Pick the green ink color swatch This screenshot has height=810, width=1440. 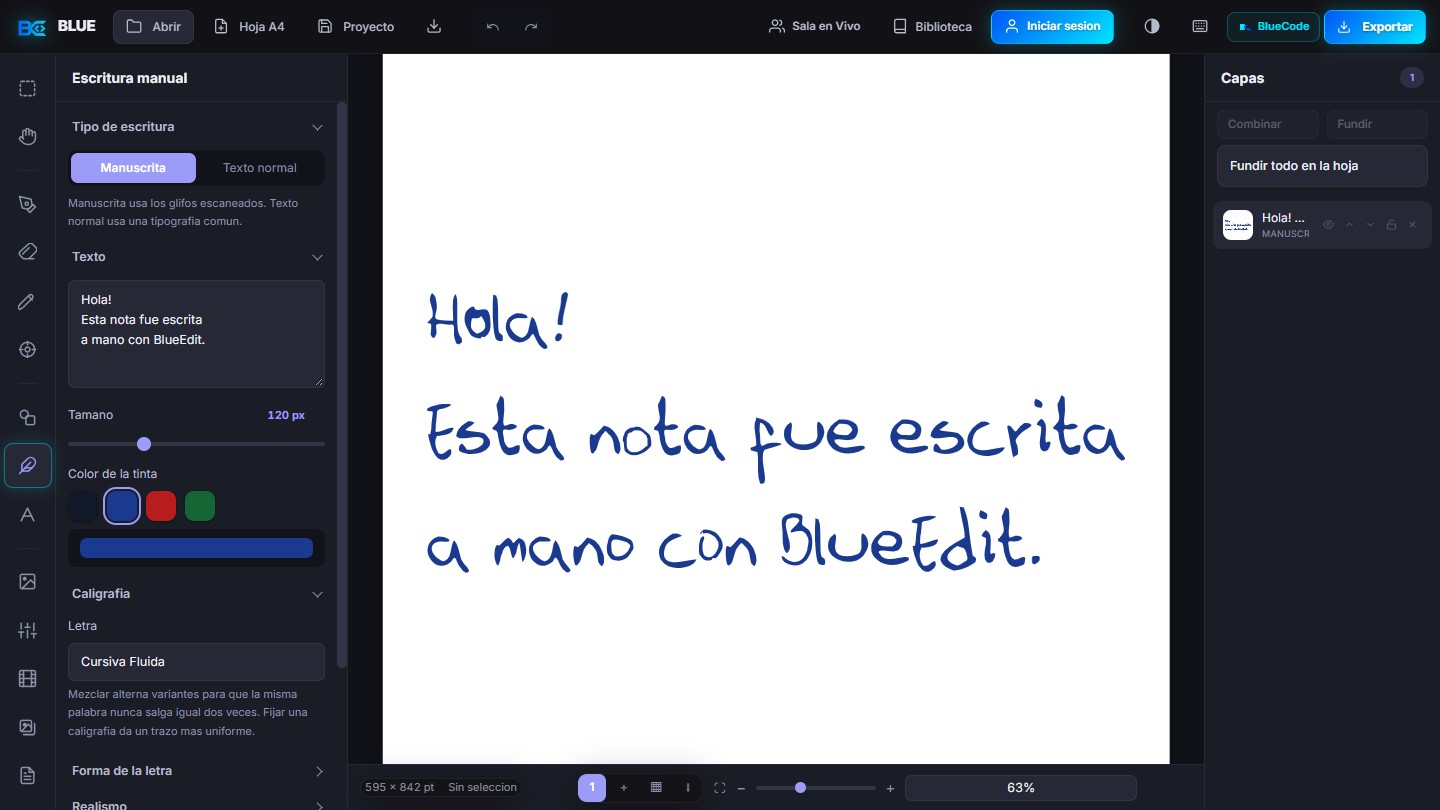click(200, 507)
